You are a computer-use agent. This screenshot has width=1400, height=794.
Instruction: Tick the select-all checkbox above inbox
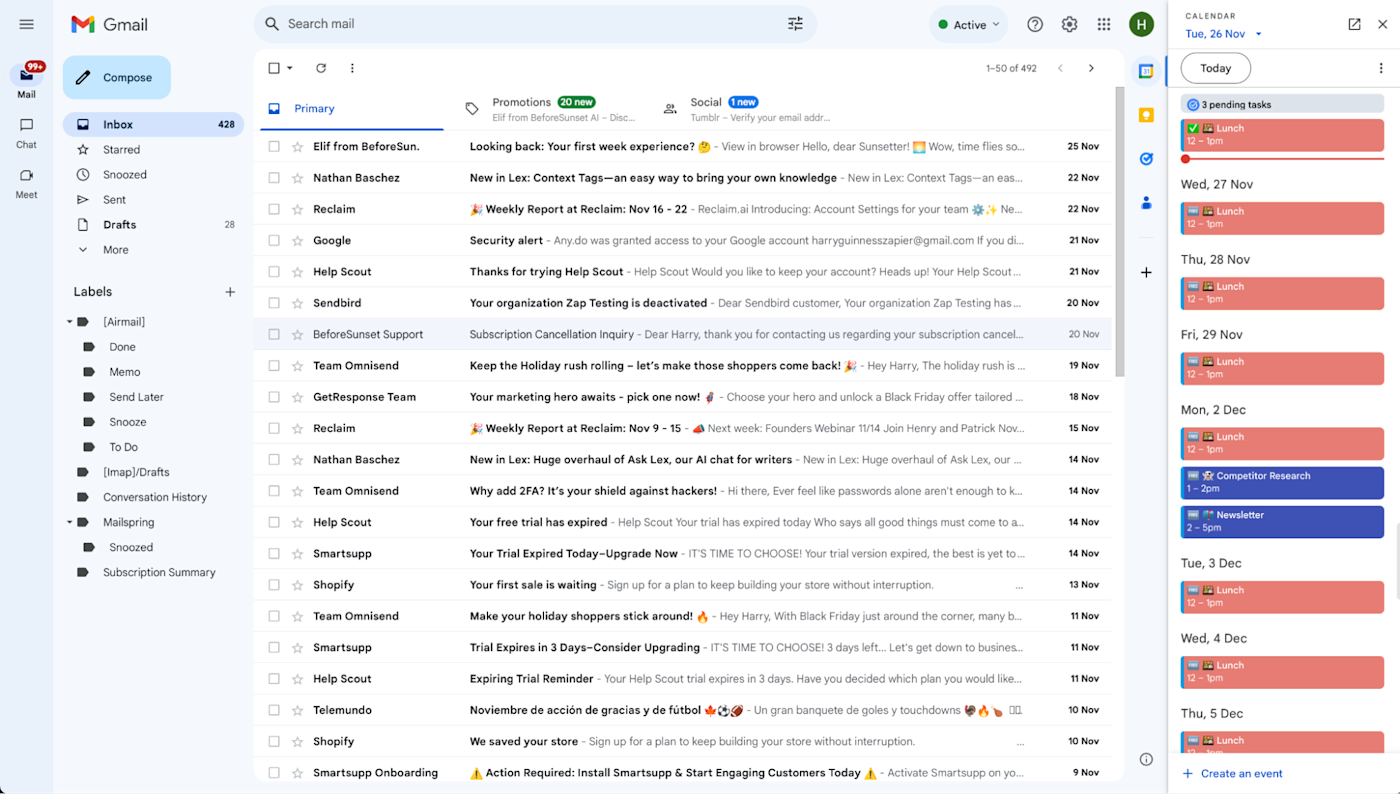(274, 68)
